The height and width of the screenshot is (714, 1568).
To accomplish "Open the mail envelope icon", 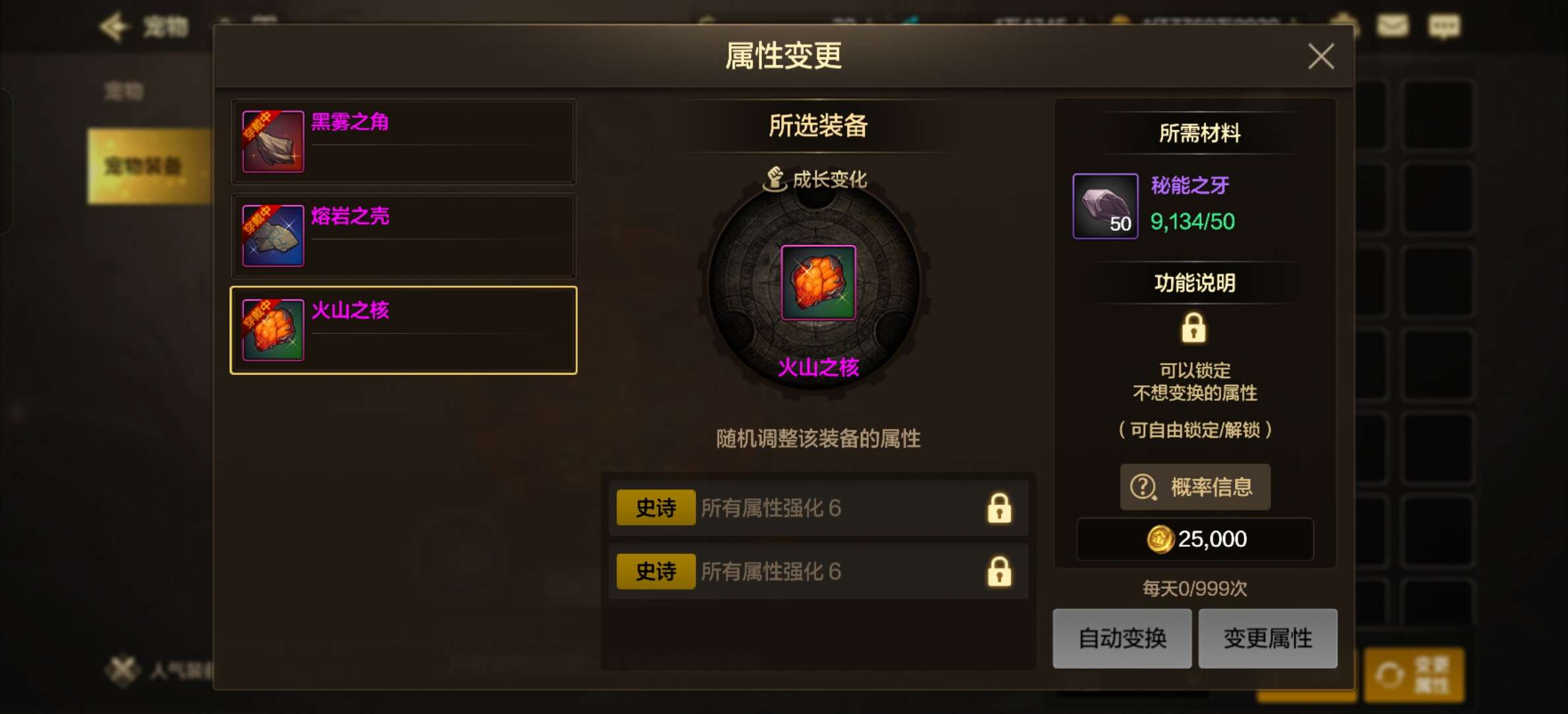I will point(1392,26).
